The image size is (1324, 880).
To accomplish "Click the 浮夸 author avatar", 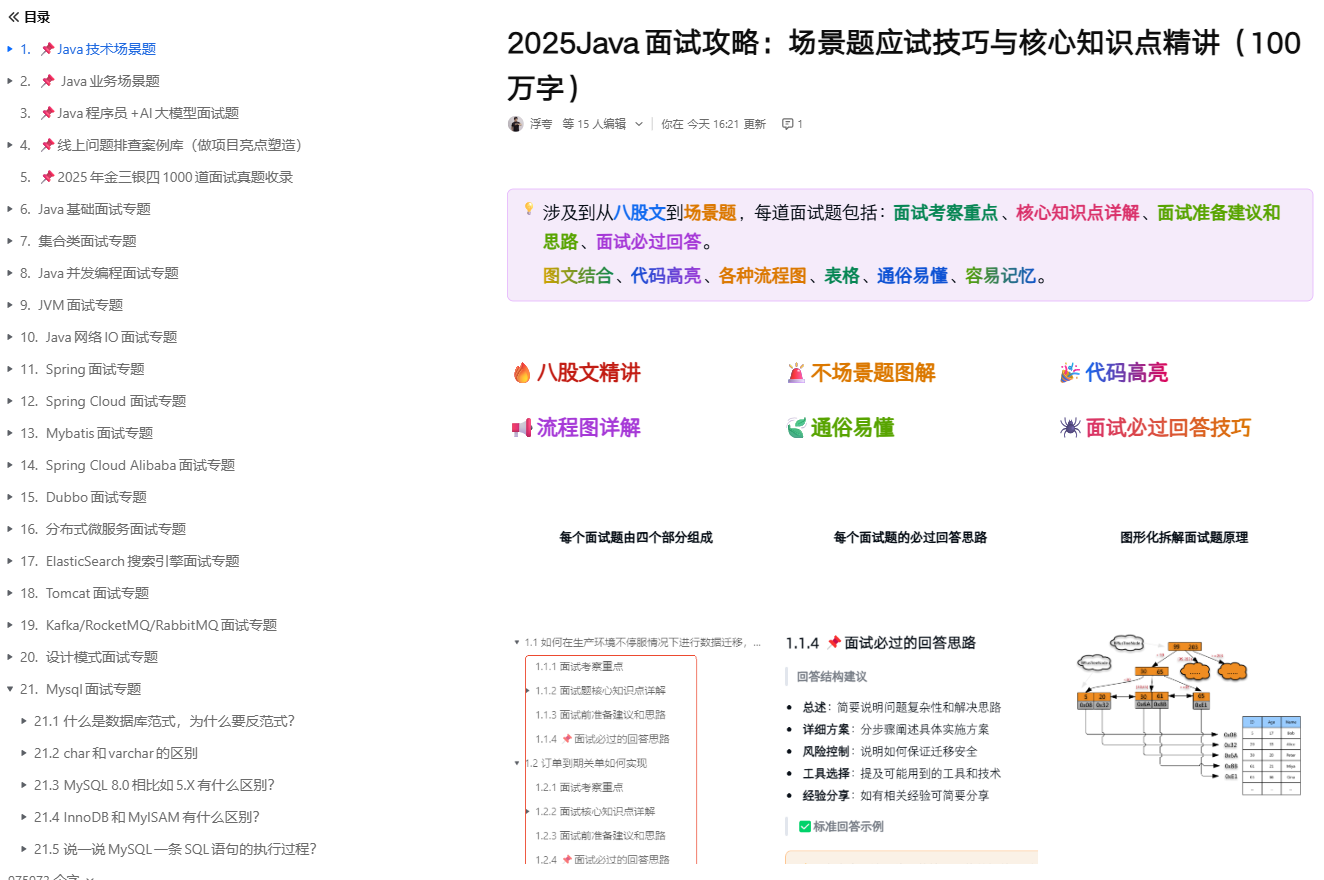I will [x=514, y=123].
